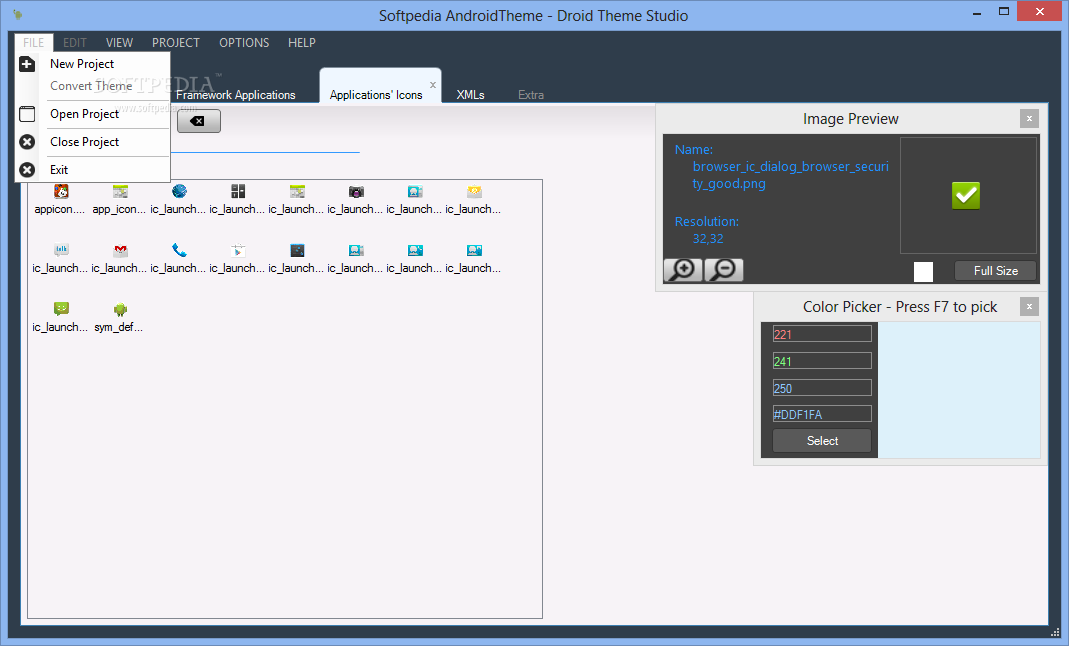Select the Gmail launcher icon
The image size is (1069, 646).
click(x=120, y=250)
